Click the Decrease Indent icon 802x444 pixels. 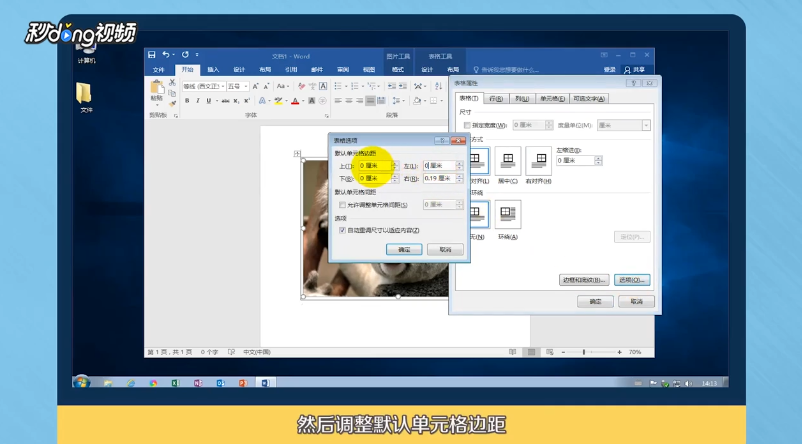[x=392, y=86]
